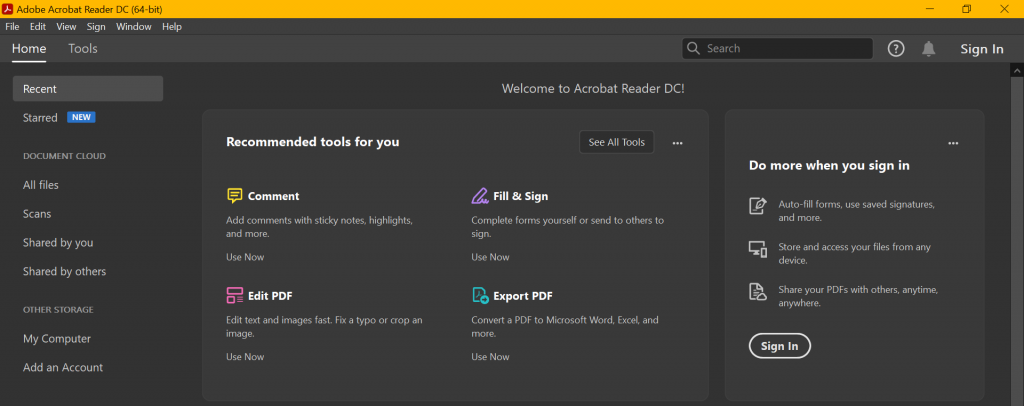1024x406 pixels.
Task: Open the Window menu
Action: [133, 27]
